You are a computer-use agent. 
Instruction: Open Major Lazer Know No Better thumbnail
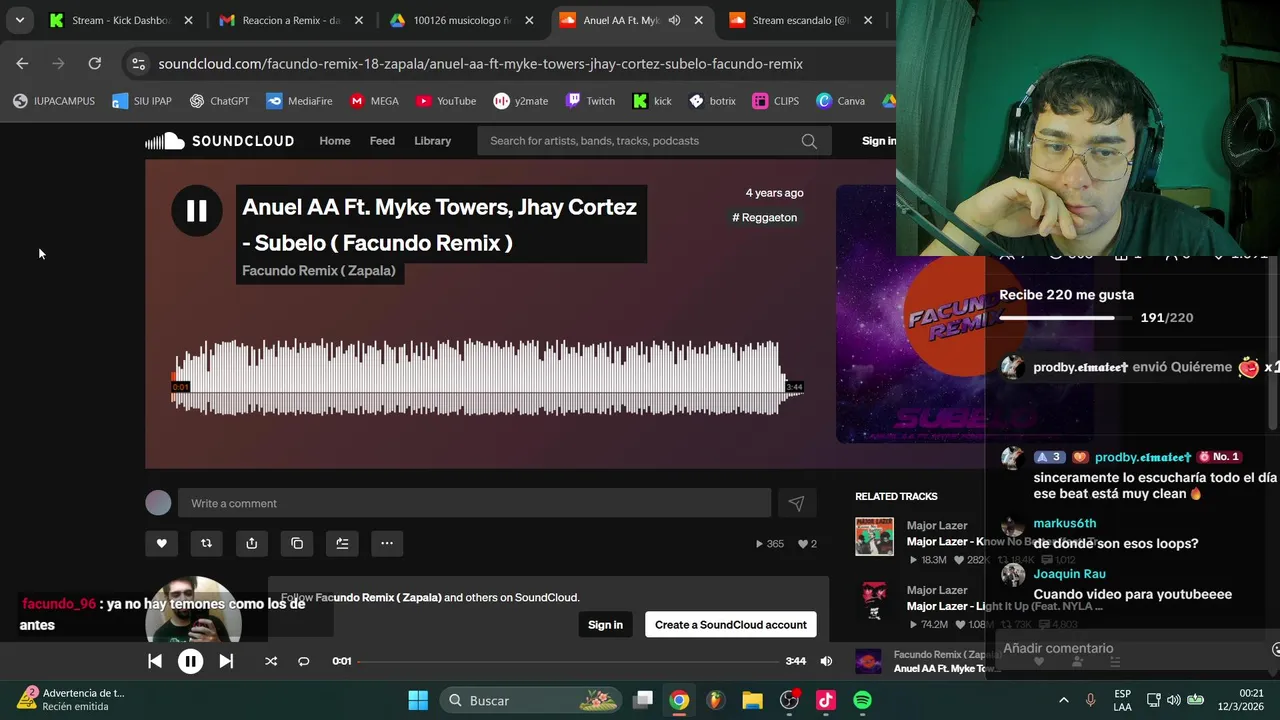click(874, 536)
